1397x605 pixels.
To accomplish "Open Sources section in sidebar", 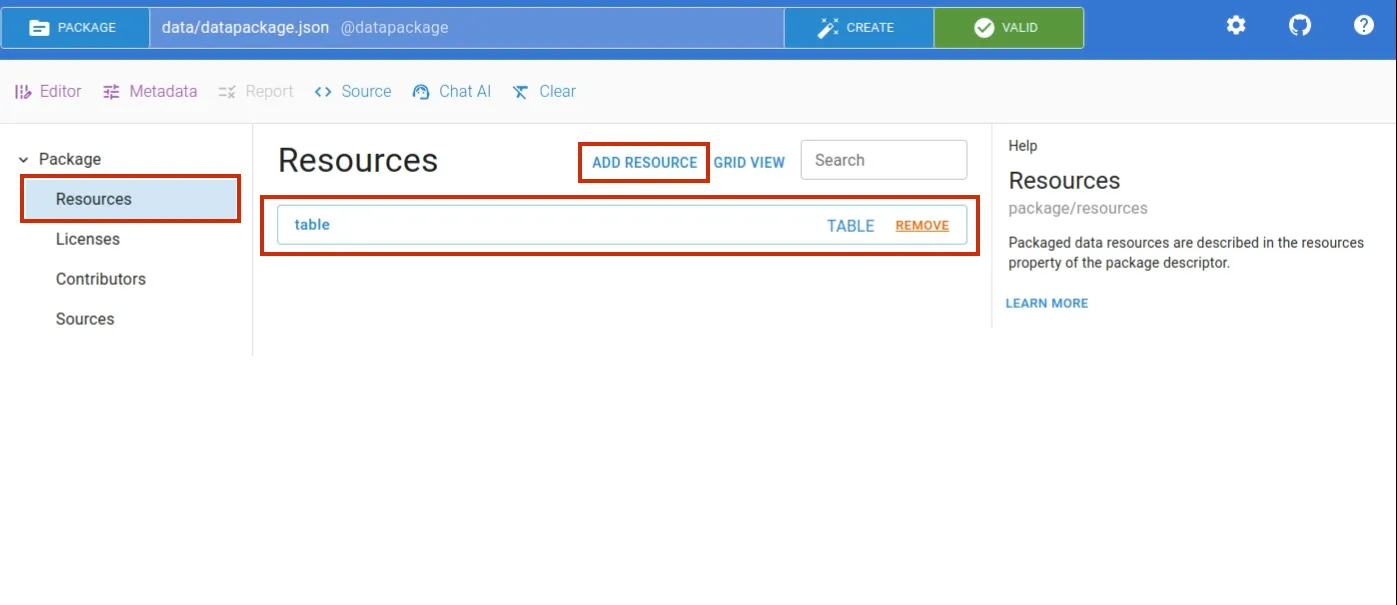I will (85, 319).
